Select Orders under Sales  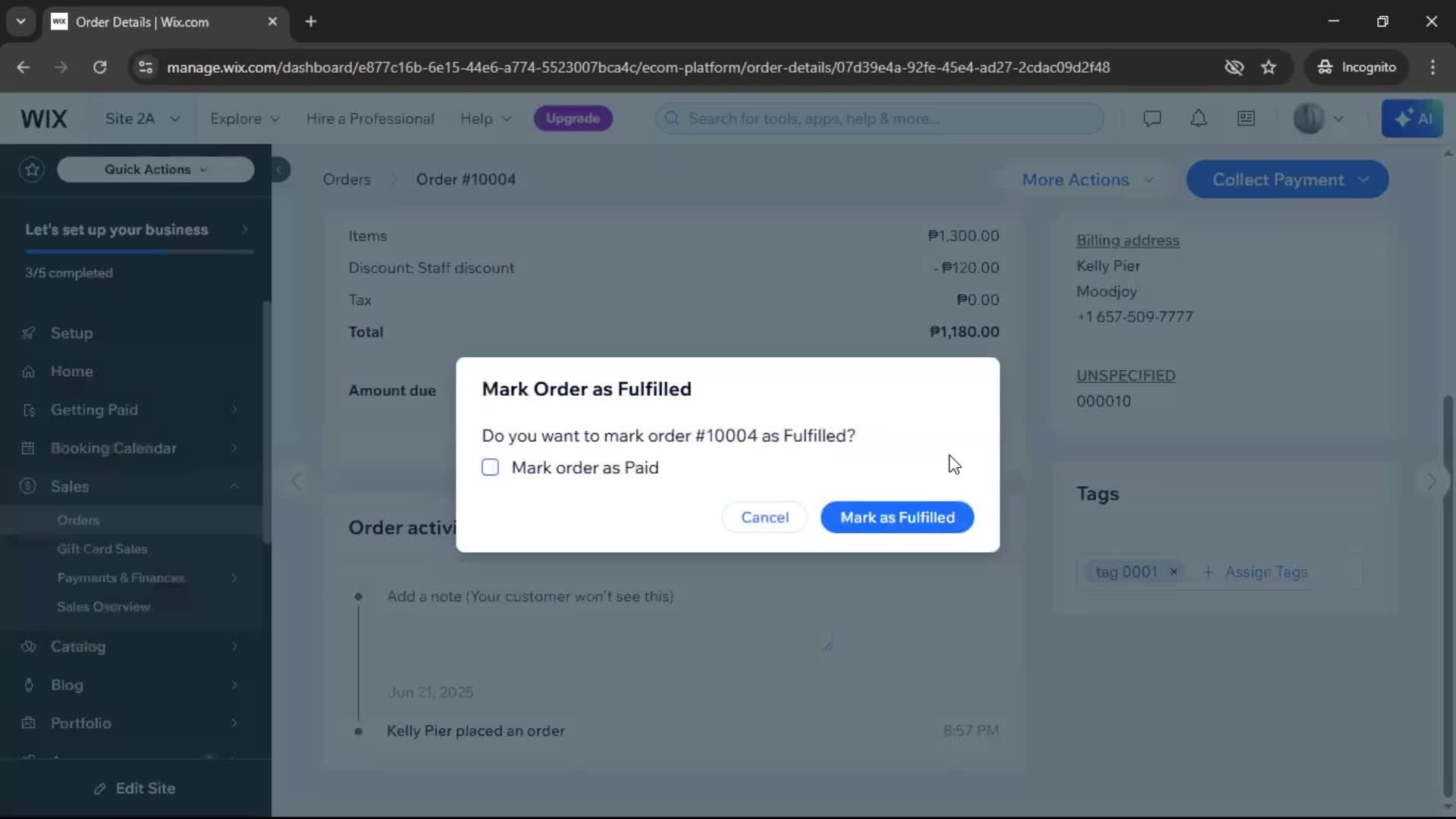pyautogui.click(x=78, y=520)
